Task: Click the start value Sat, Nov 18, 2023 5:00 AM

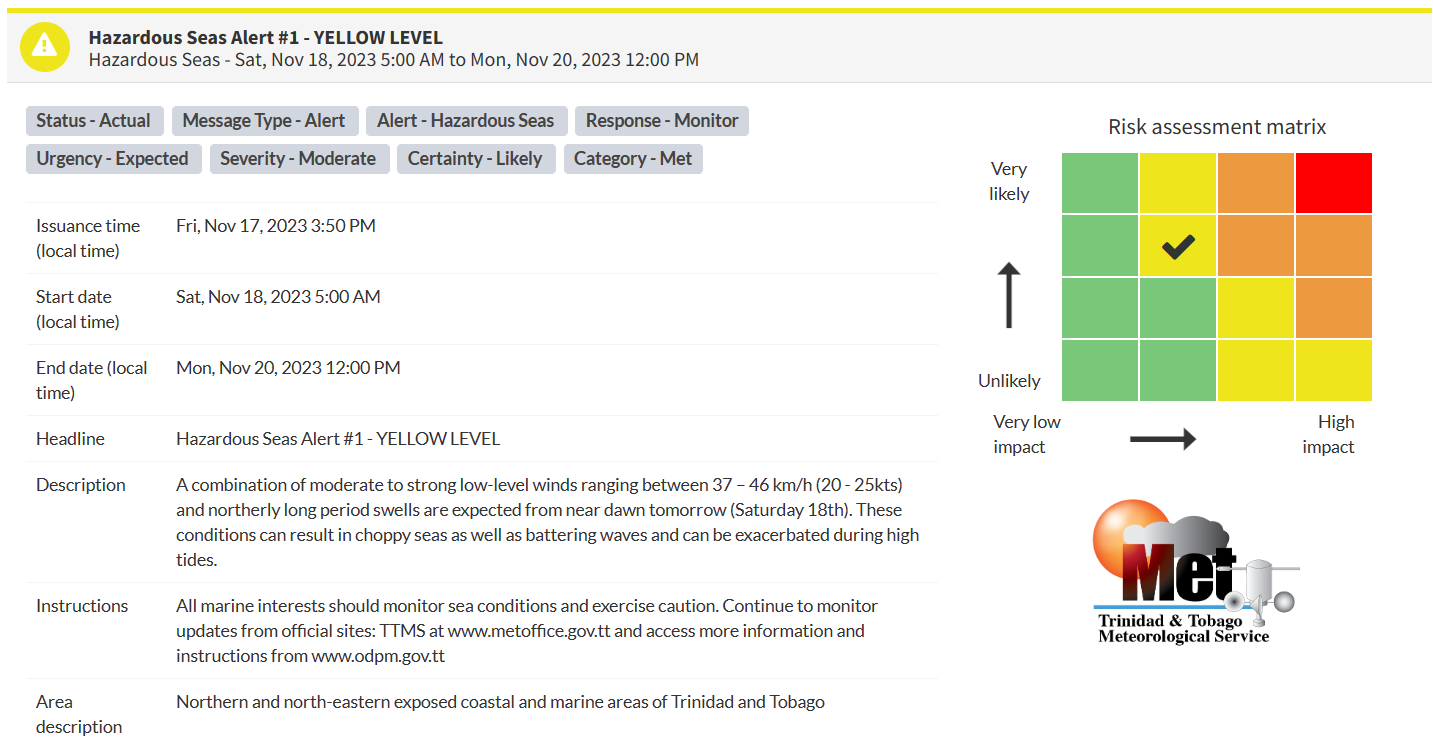Action: coord(278,297)
